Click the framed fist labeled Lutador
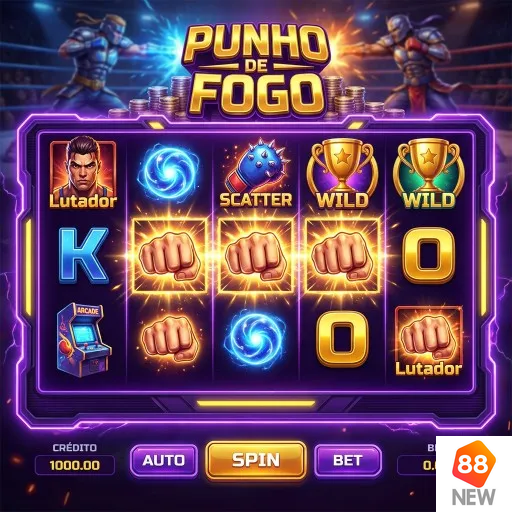Image resolution: width=512 pixels, height=512 pixels. [x=429, y=341]
